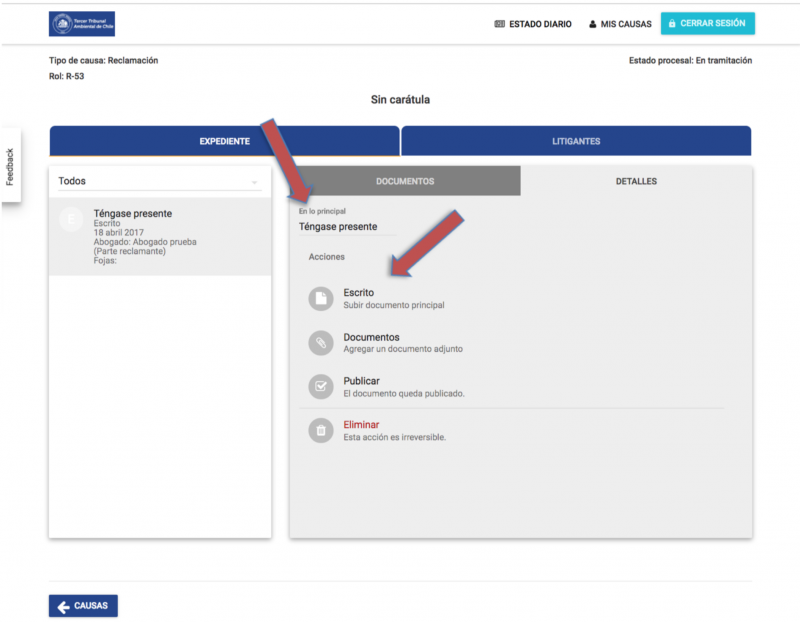This screenshot has height=622, width=800.
Task: Click the Documentos paperclip icon
Action: click(x=320, y=343)
